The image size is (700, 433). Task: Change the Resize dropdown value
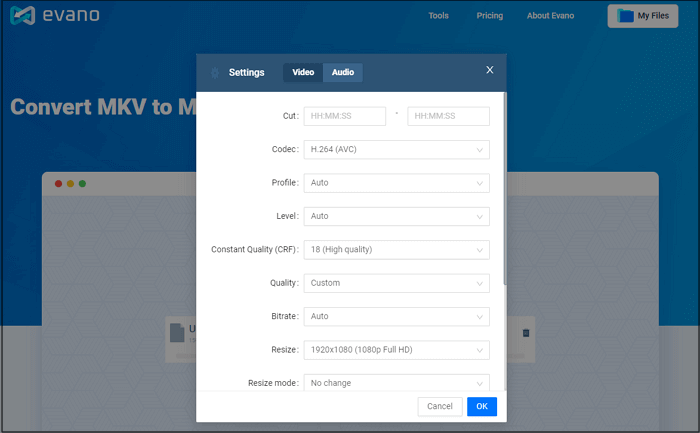(396, 350)
